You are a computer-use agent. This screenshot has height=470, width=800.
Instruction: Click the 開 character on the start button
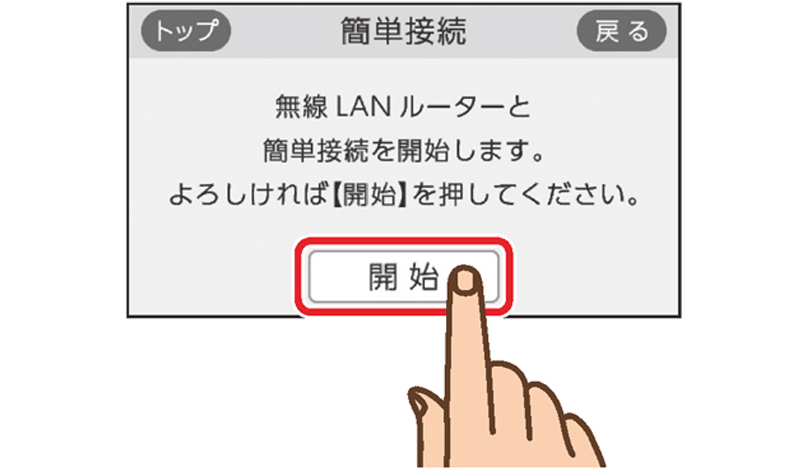click(383, 277)
